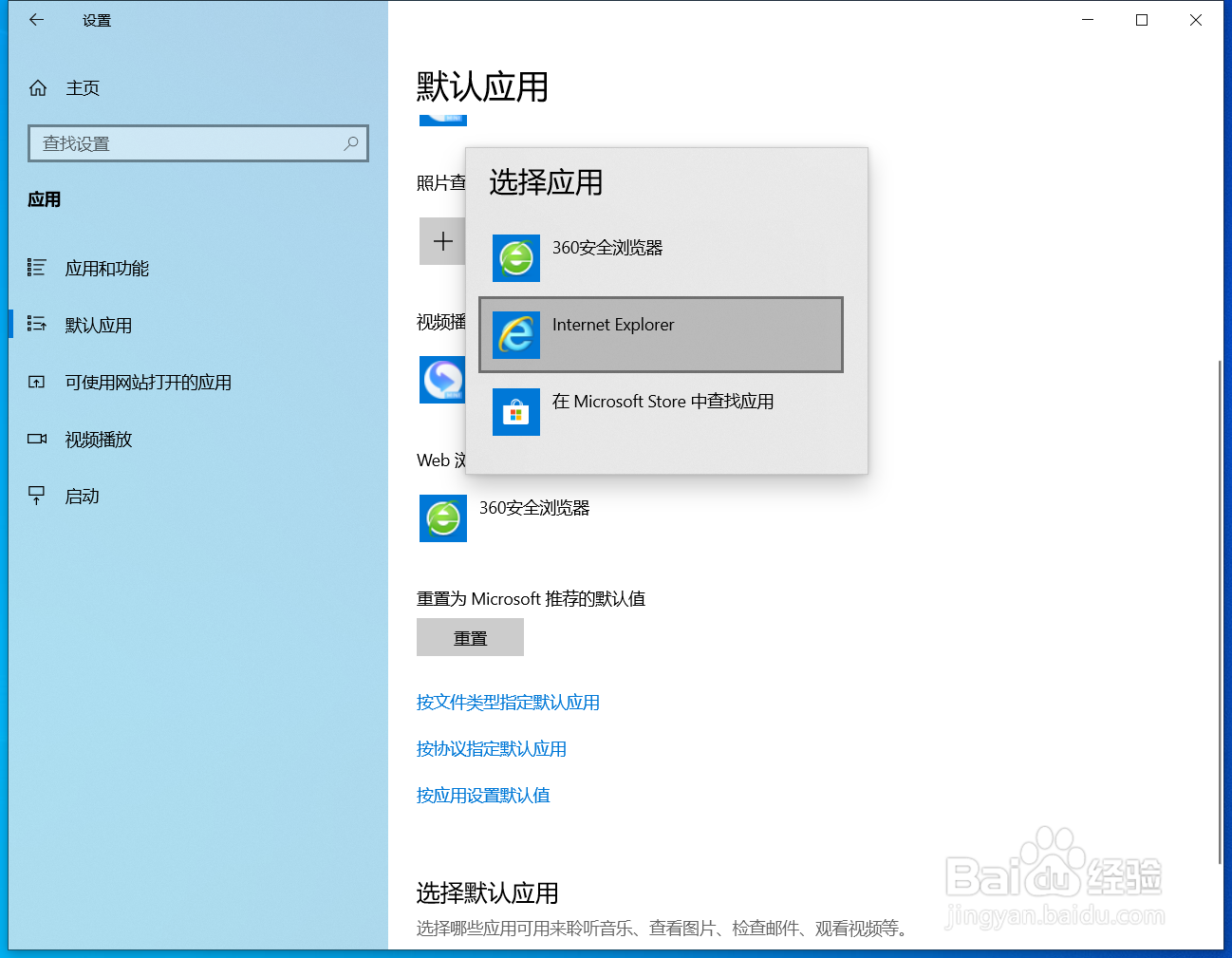Viewport: 1232px width, 958px height.
Task: Open 按协议指定默认应用 link
Action: tap(492, 748)
